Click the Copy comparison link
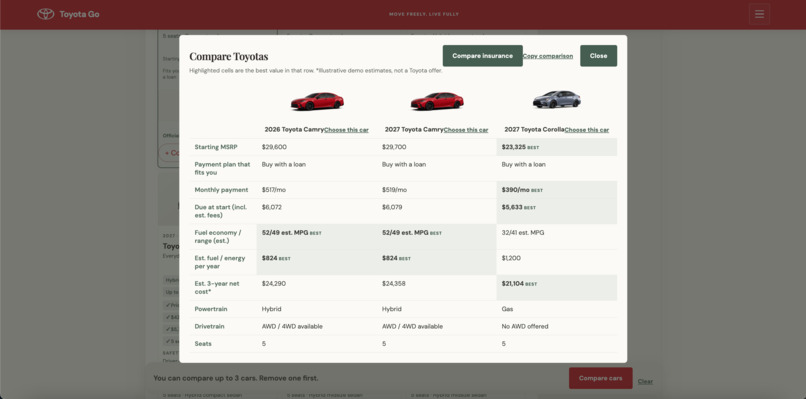The height and width of the screenshot is (399, 806). (x=548, y=56)
